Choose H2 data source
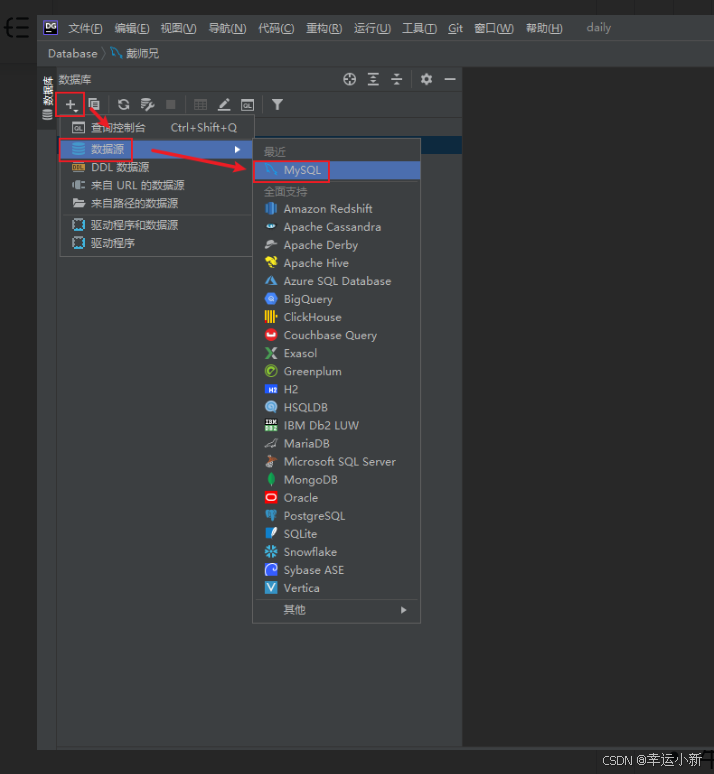Image resolution: width=714 pixels, height=774 pixels. click(x=337, y=389)
